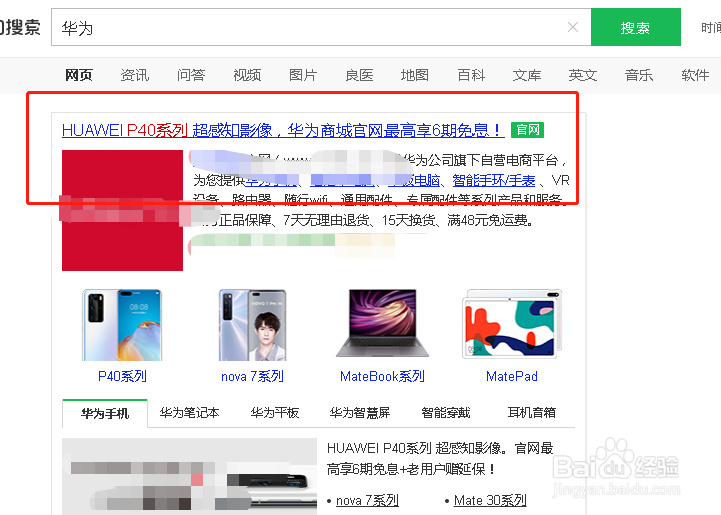The image size is (721, 515).
Task: Open the 文库 tab
Action: coord(527,75)
